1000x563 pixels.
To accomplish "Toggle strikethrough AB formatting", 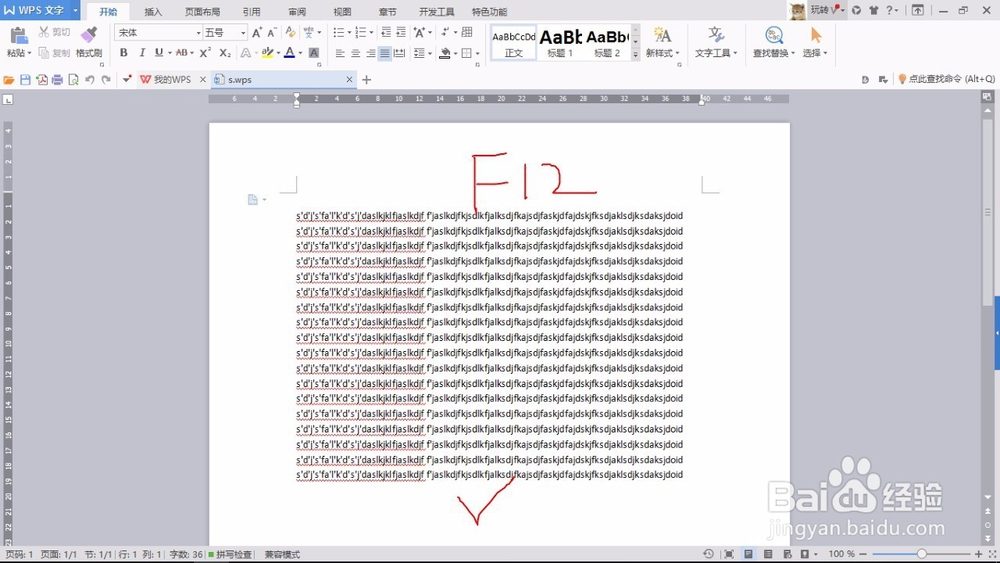I will click(182, 53).
